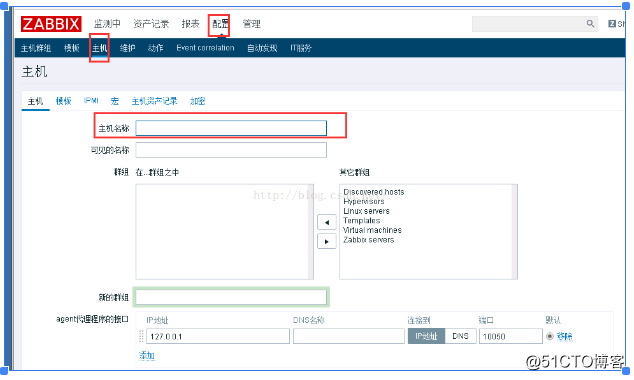Click the 添加 interface link

click(147, 356)
